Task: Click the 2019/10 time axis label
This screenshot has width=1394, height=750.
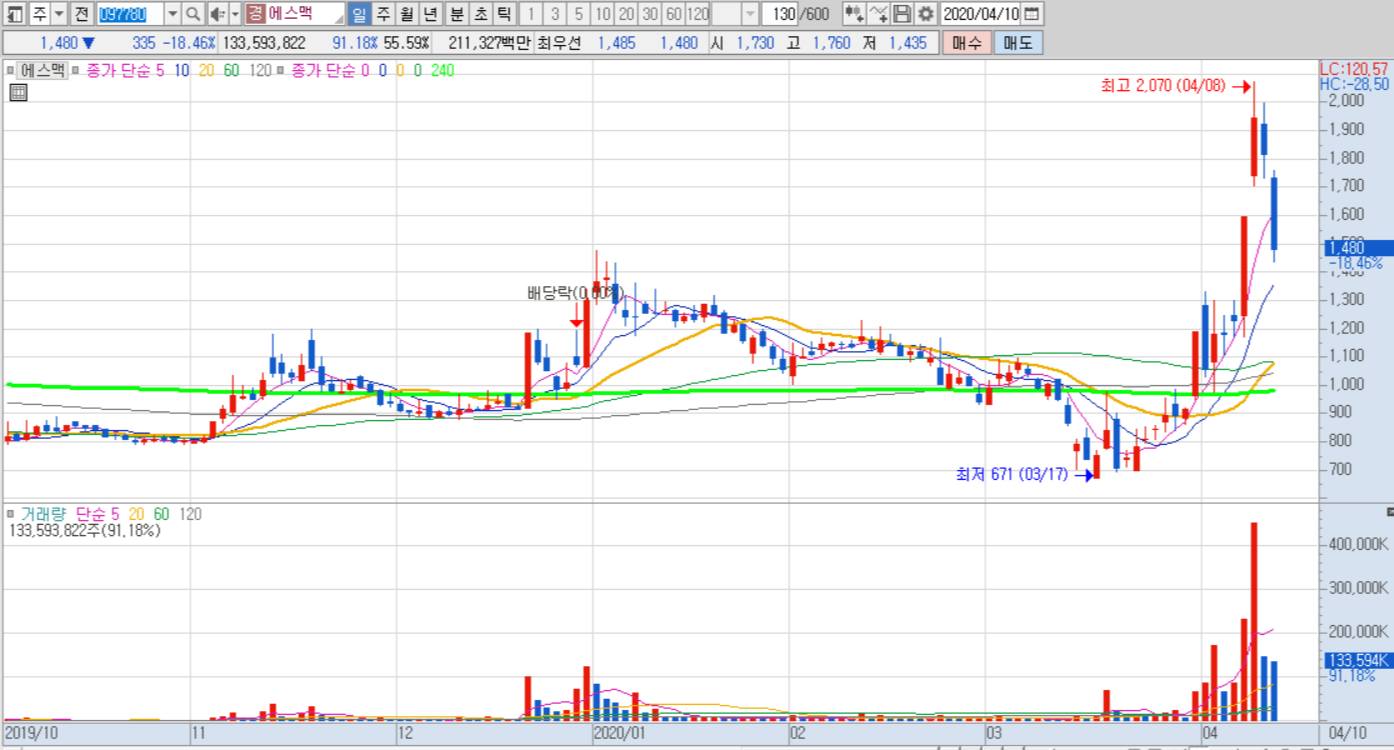Action: point(32,734)
